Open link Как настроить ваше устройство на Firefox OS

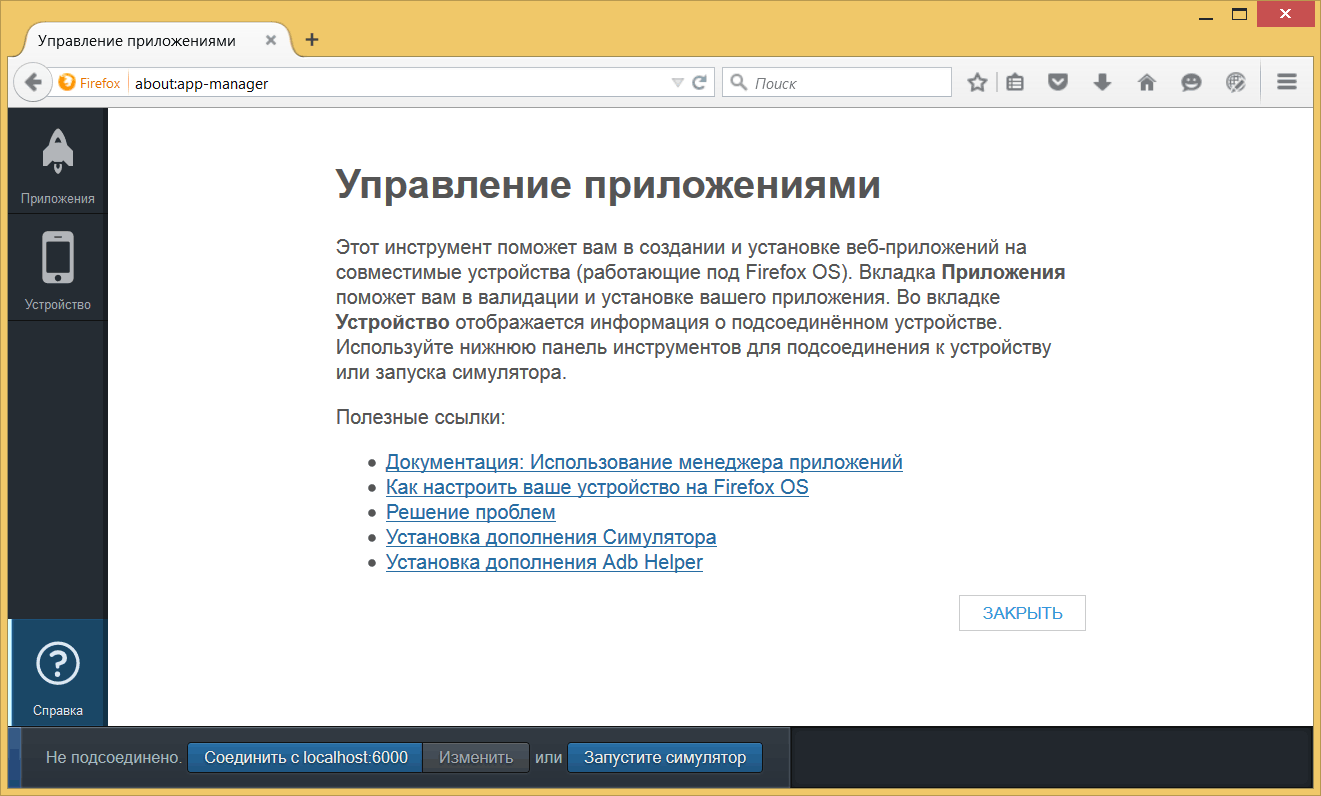pos(597,487)
